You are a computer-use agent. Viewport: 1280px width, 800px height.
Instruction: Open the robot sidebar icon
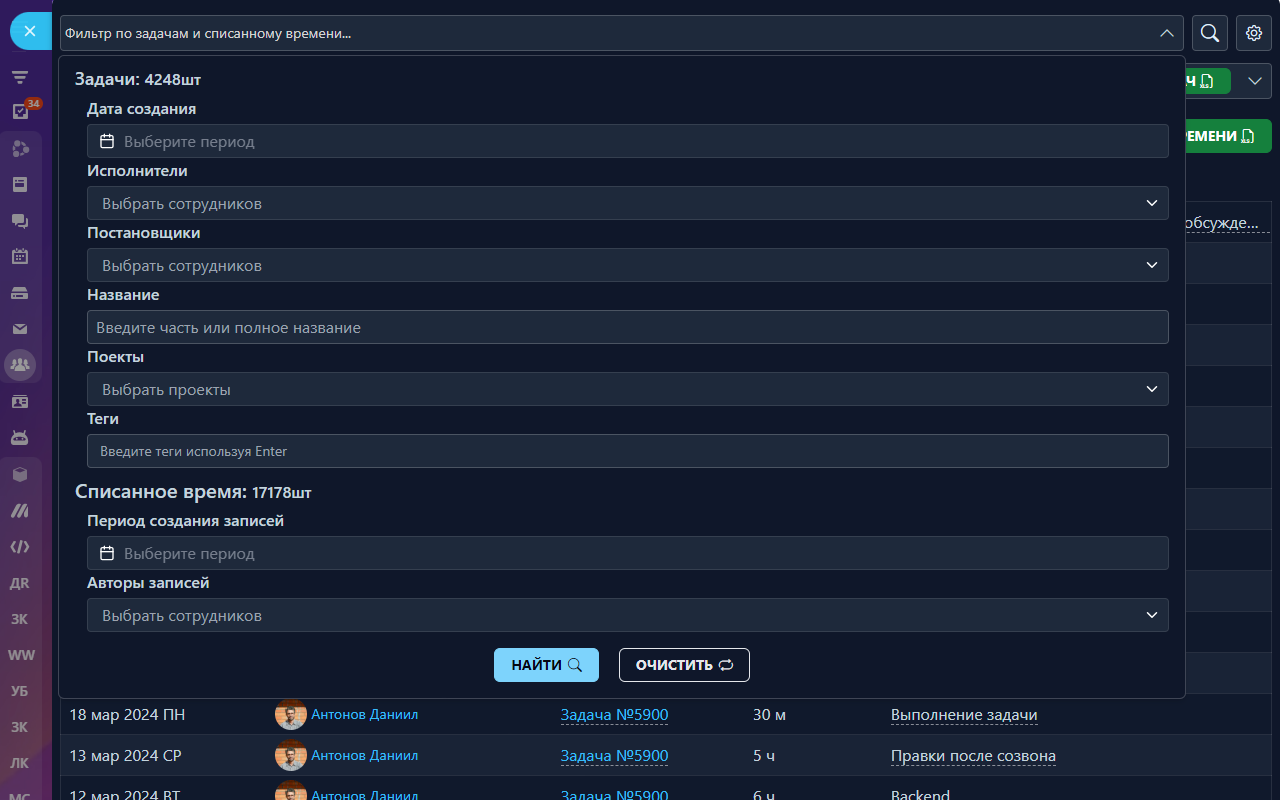click(x=20, y=437)
